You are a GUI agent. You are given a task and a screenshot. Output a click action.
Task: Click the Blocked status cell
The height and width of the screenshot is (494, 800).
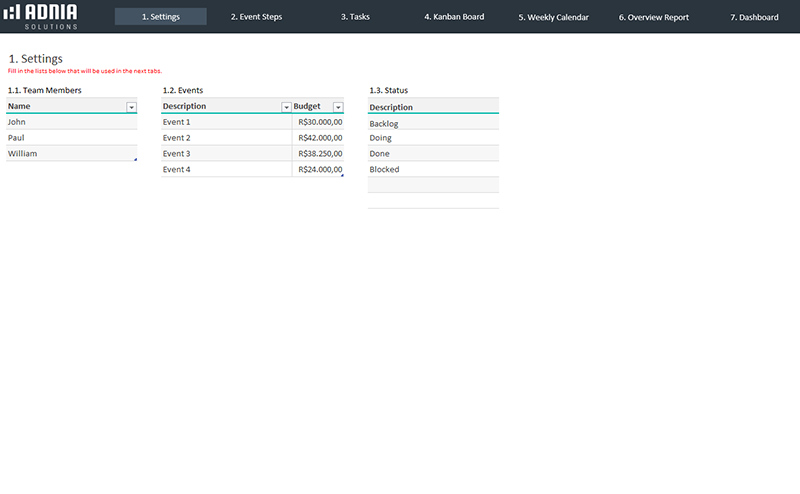click(433, 170)
